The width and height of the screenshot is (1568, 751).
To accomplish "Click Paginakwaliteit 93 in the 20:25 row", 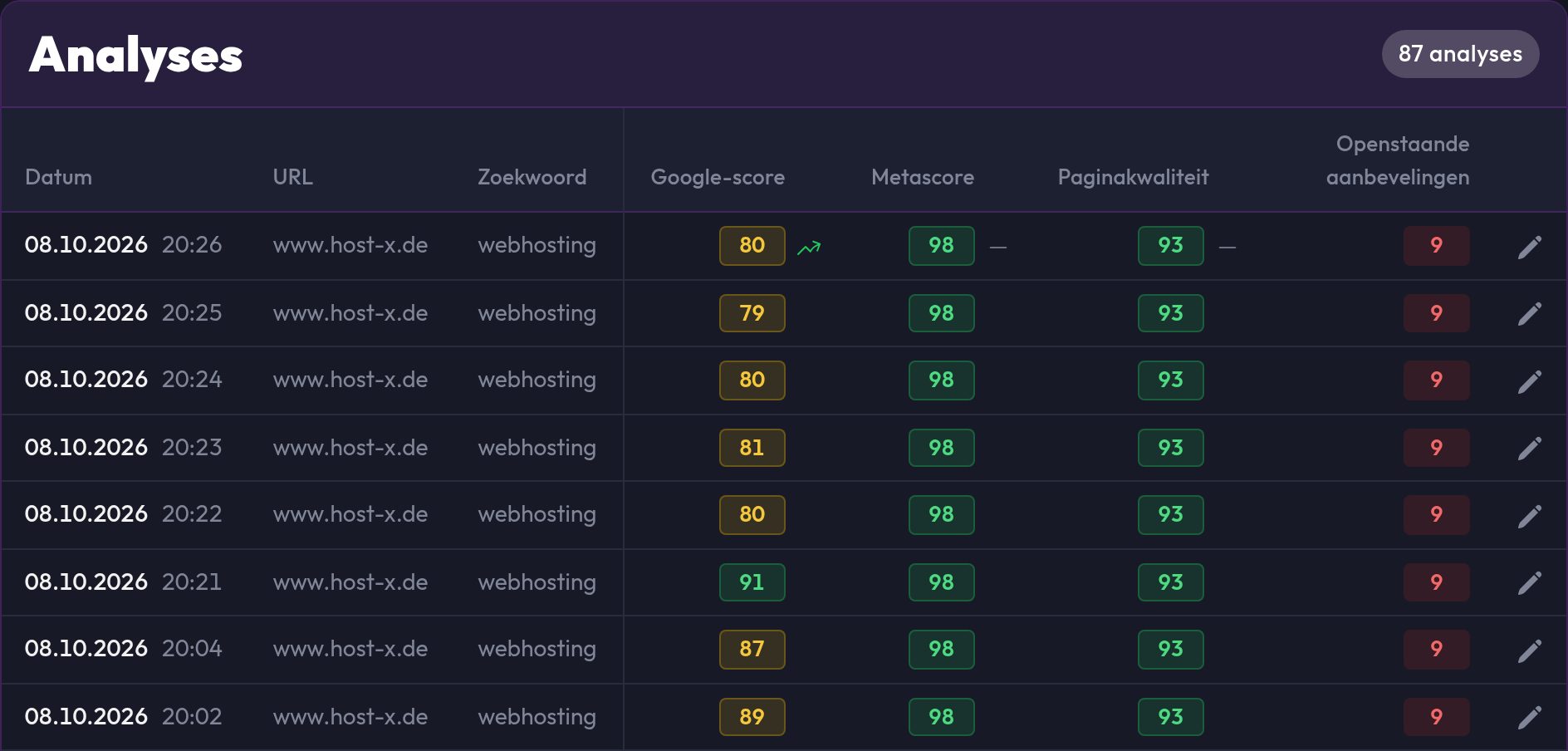I will pyautogui.click(x=1171, y=313).
